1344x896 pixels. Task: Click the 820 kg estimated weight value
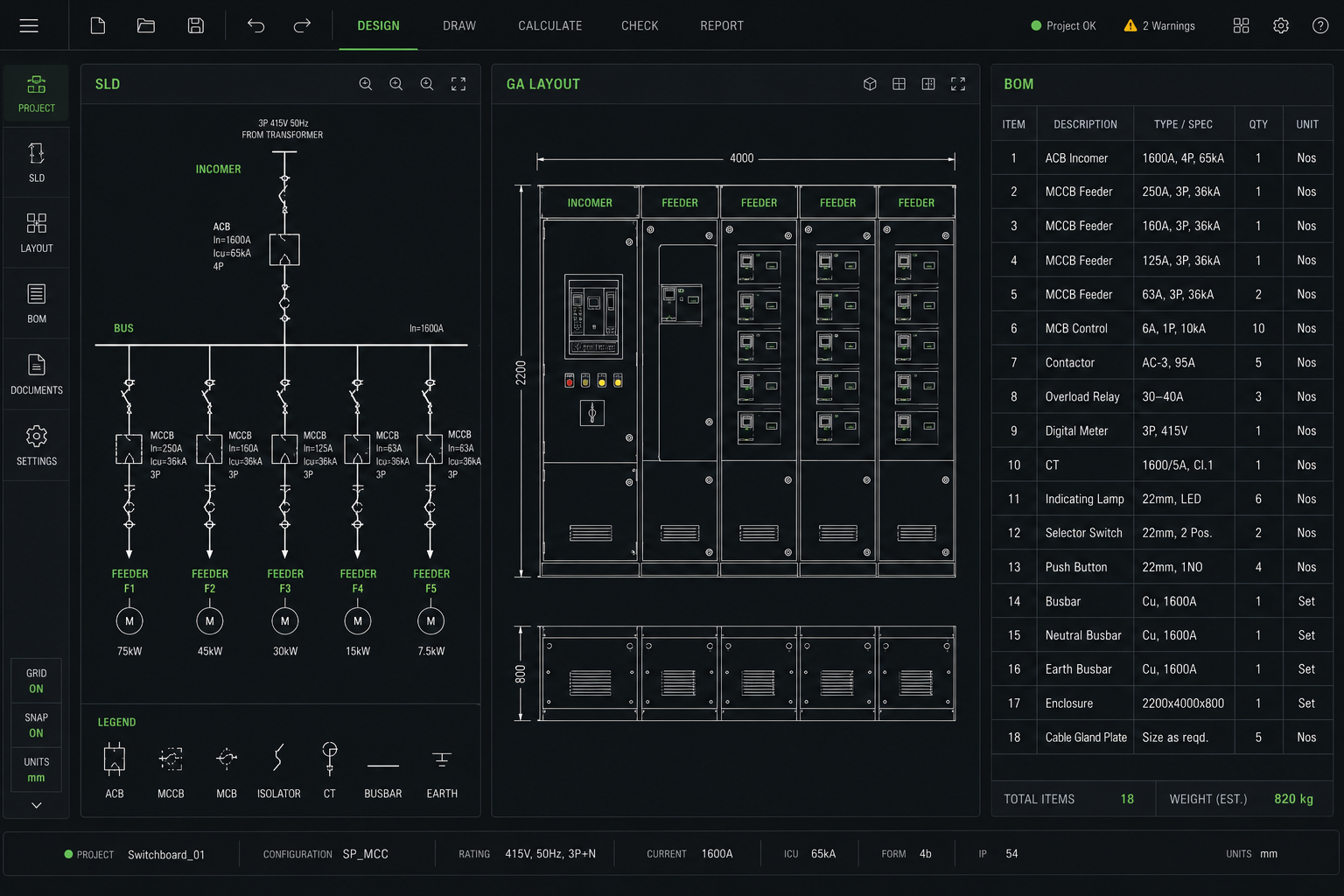click(1293, 799)
